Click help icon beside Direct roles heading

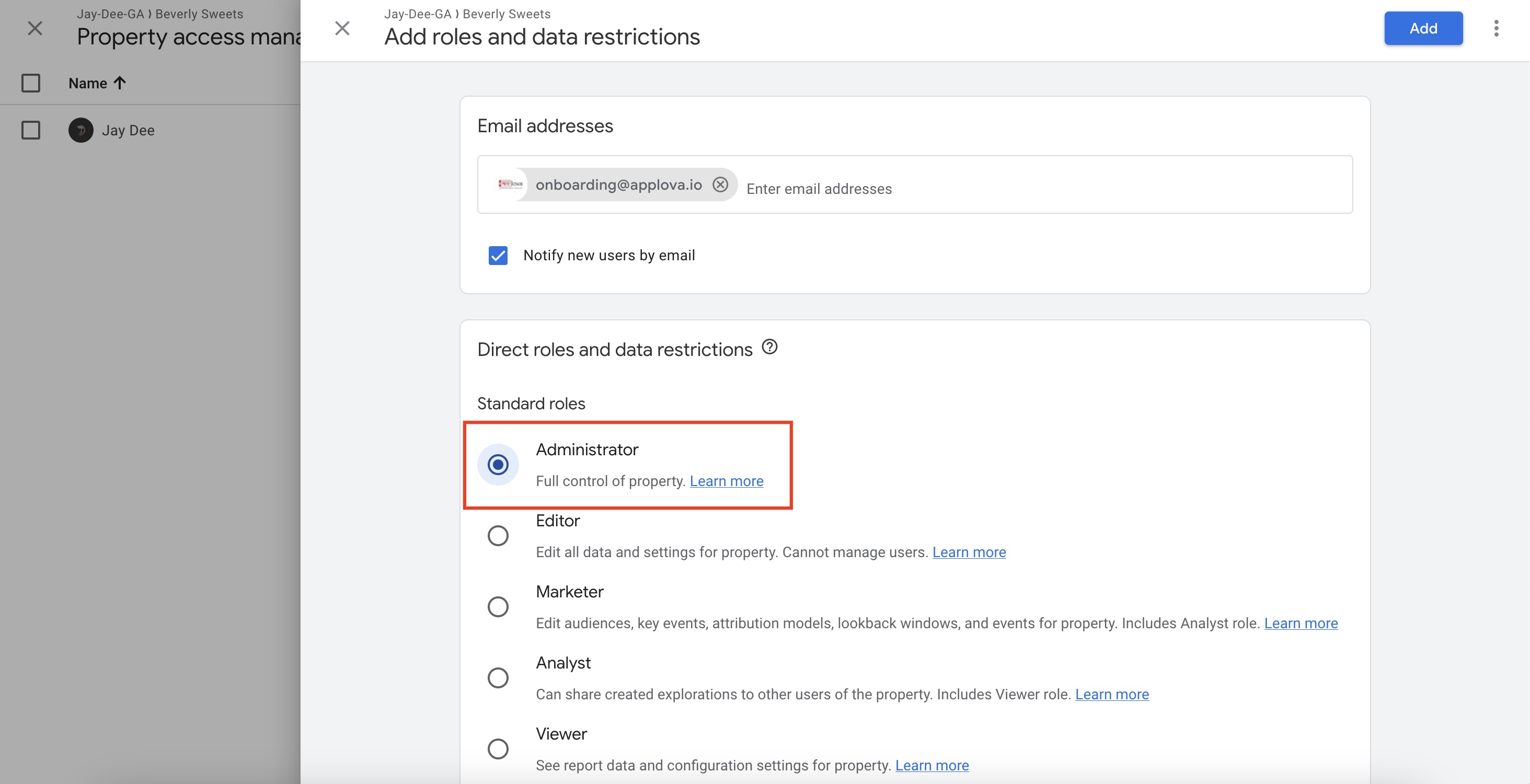click(769, 347)
